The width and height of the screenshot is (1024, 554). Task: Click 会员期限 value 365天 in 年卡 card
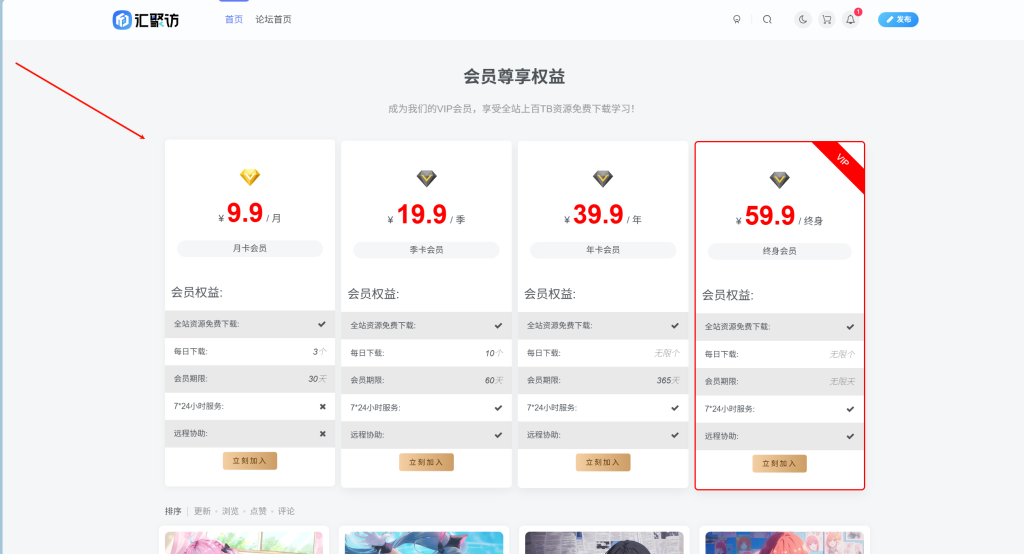(x=668, y=380)
